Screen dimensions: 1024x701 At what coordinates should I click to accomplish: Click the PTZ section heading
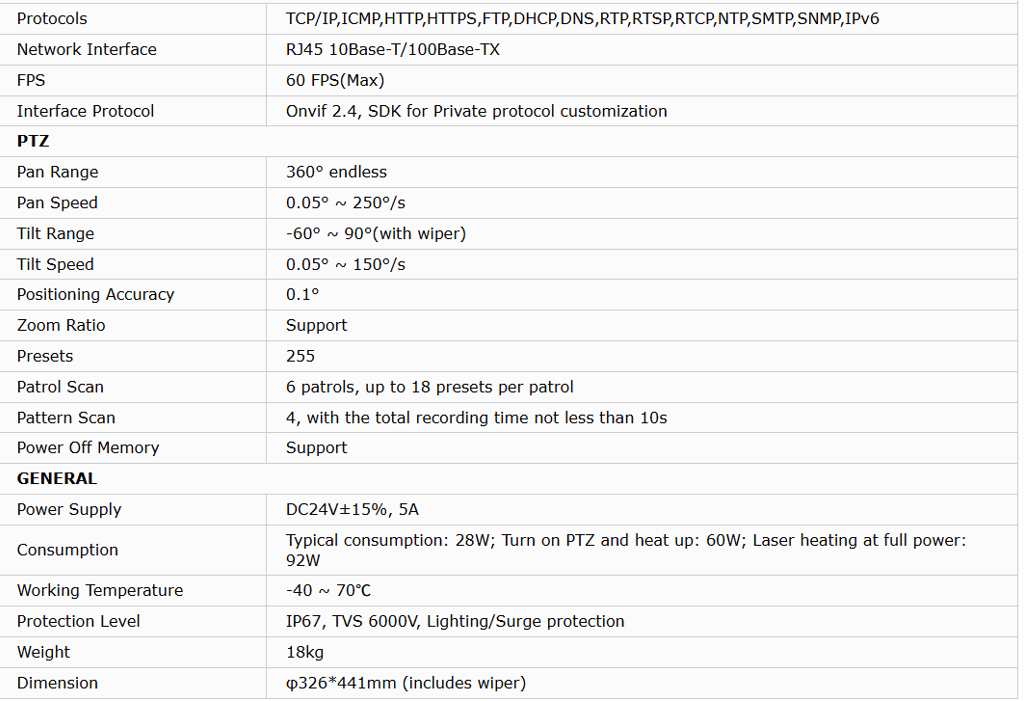(x=33, y=141)
